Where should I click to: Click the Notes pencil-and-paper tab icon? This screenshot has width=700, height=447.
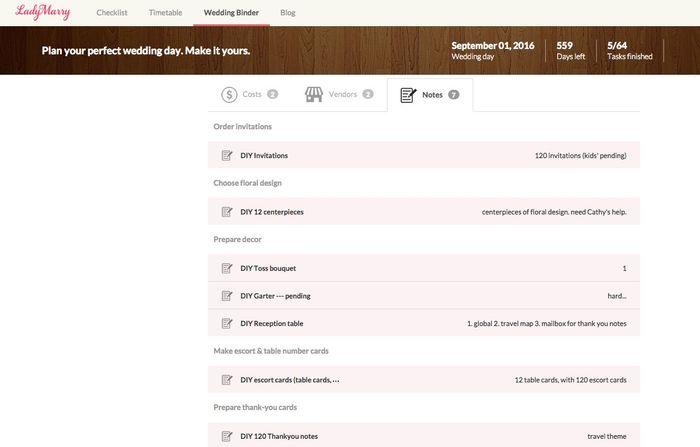click(408, 95)
